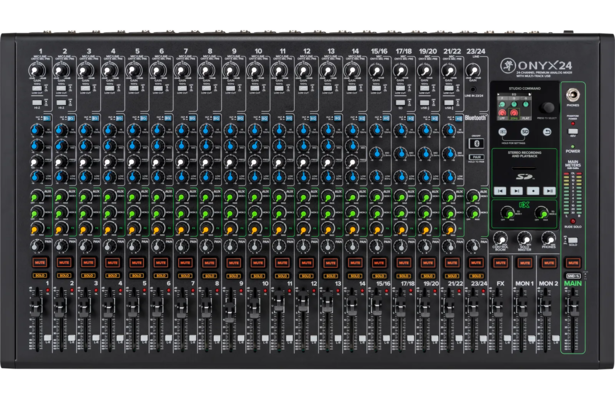The height and width of the screenshot is (400, 615).
Task: Click the Phones level knob
Action: point(548,238)
